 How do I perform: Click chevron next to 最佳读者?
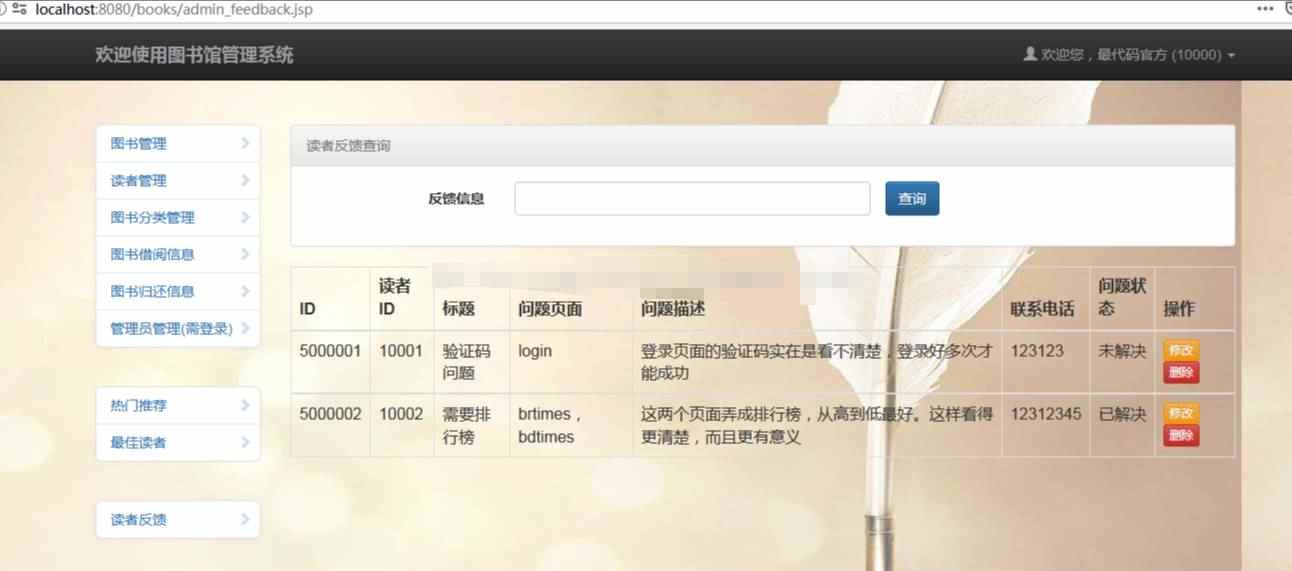(245, 442)
